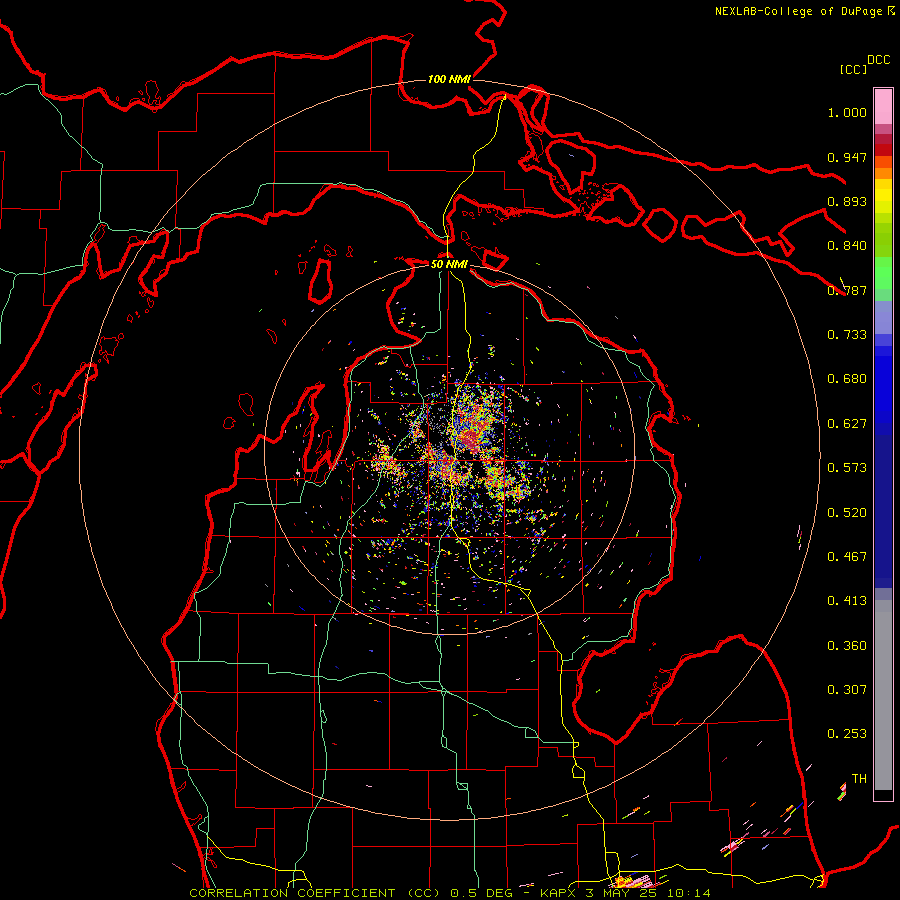900x900 pixels.
Task: Click the [CC] legend unit label
Action: pos(853,69)
